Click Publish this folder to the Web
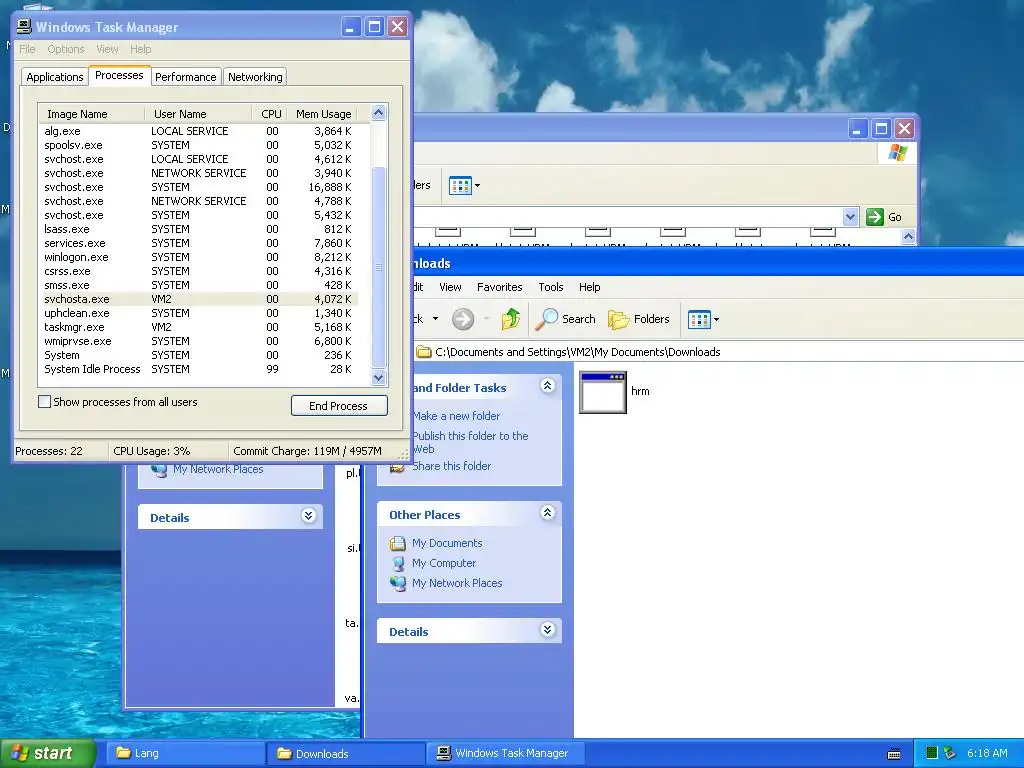The image size is (1024, 768). point(470,442)
